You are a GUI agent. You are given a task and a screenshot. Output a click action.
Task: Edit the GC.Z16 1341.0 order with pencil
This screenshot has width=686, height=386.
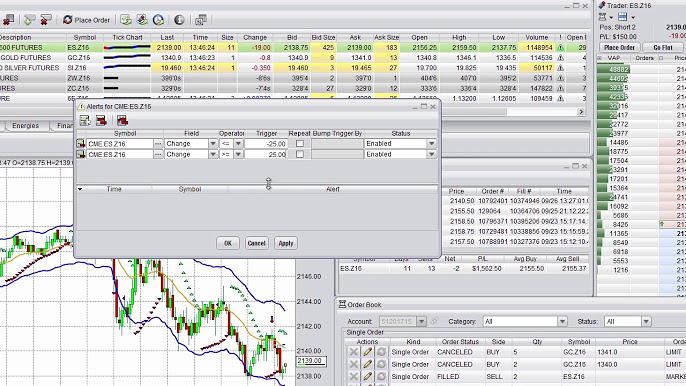(368, 352)
